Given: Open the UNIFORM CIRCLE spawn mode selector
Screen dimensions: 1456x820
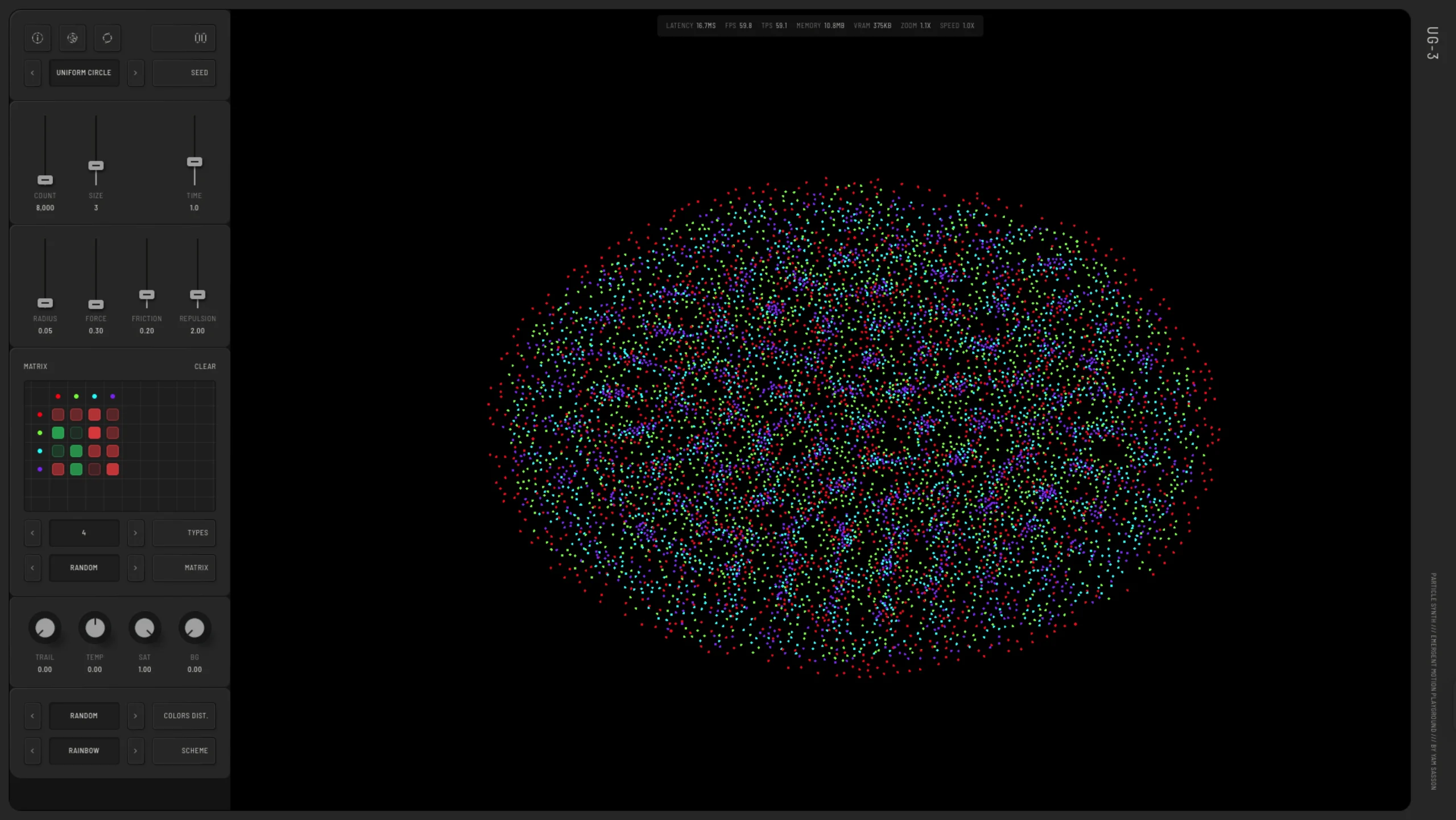Looking at the screenshot, I should [x=84, y=72].
